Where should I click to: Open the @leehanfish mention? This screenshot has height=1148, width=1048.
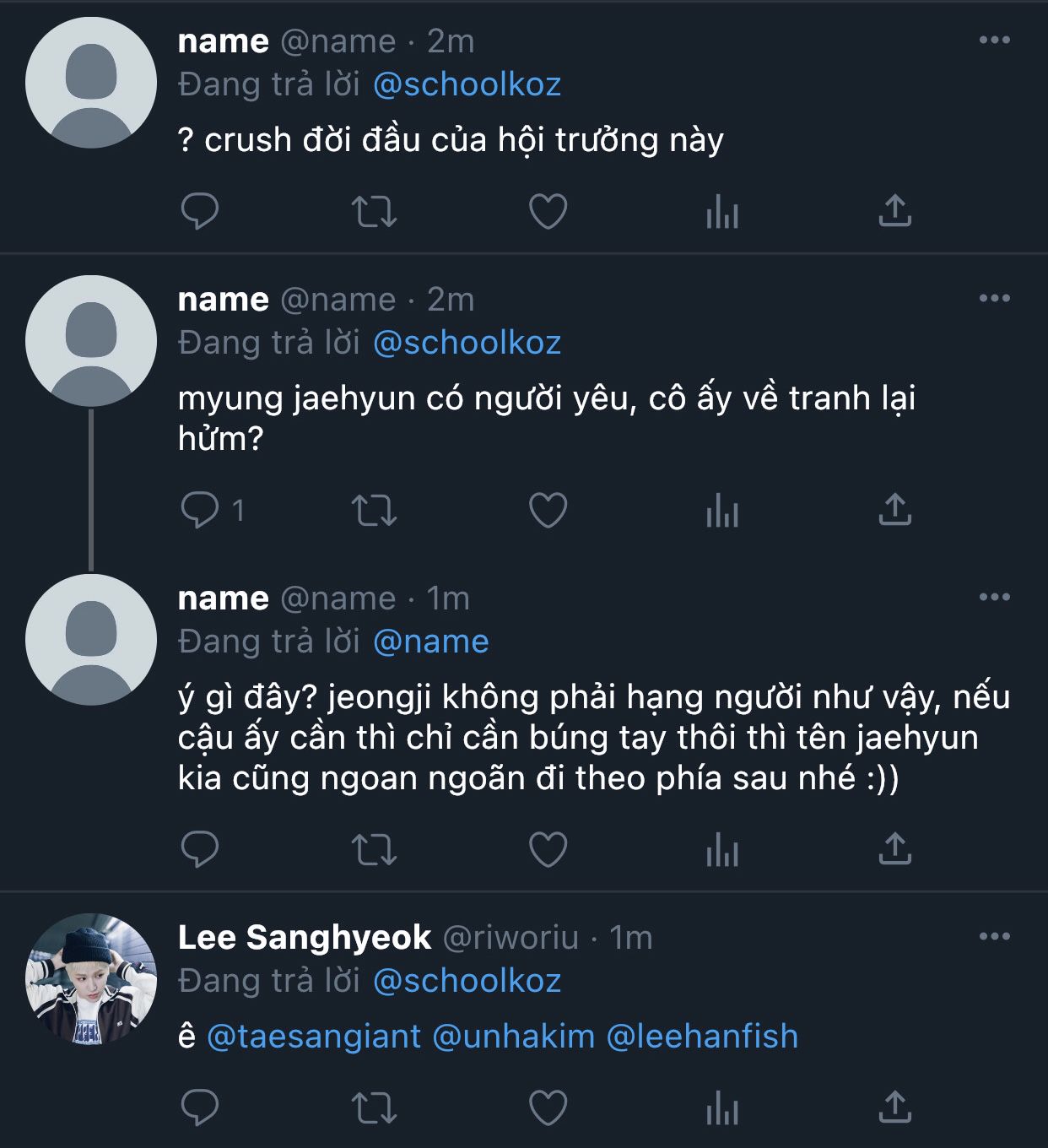(702, 1037)
